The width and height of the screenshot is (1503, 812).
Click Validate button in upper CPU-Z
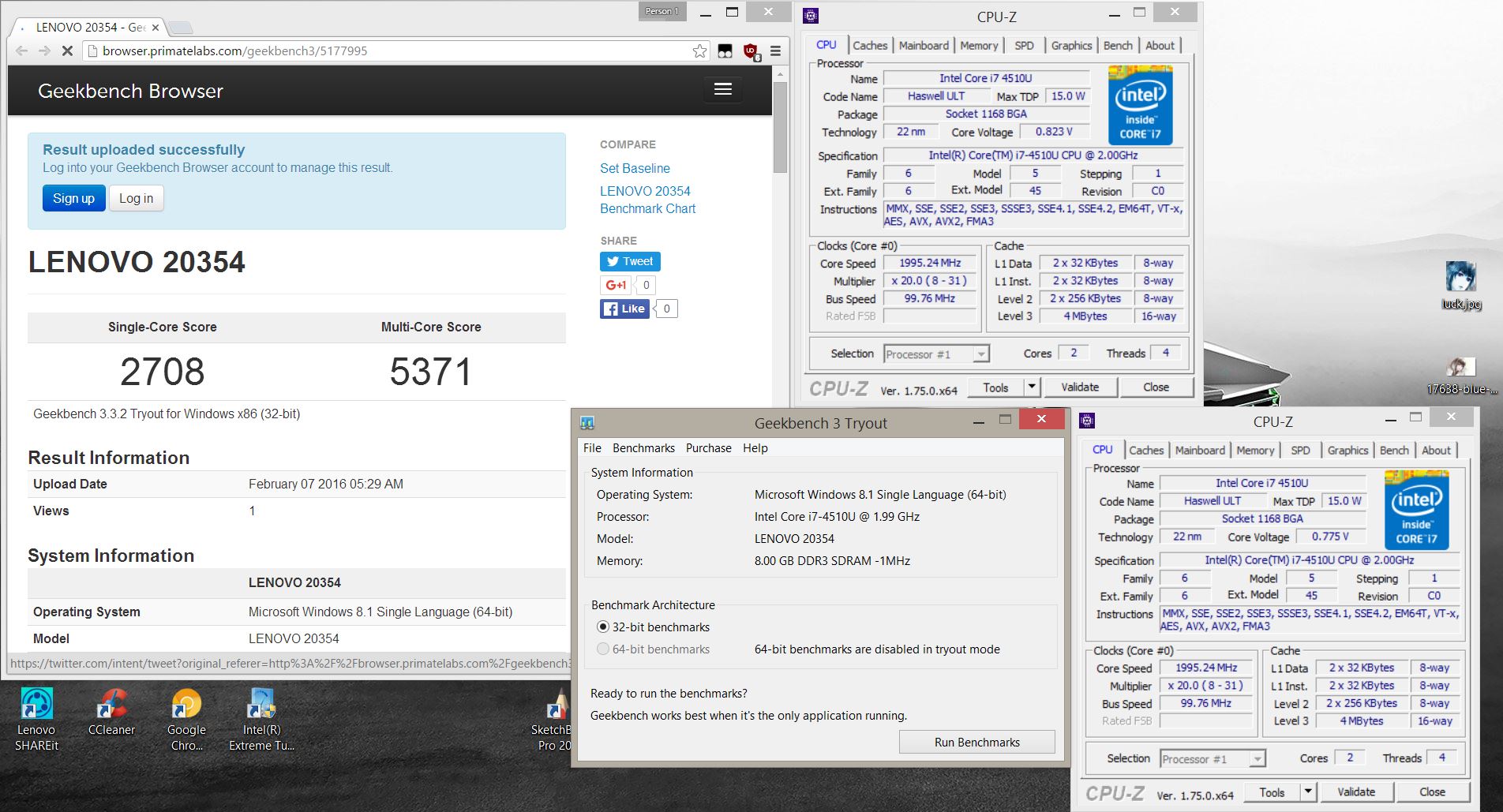tap(1080, 387)
